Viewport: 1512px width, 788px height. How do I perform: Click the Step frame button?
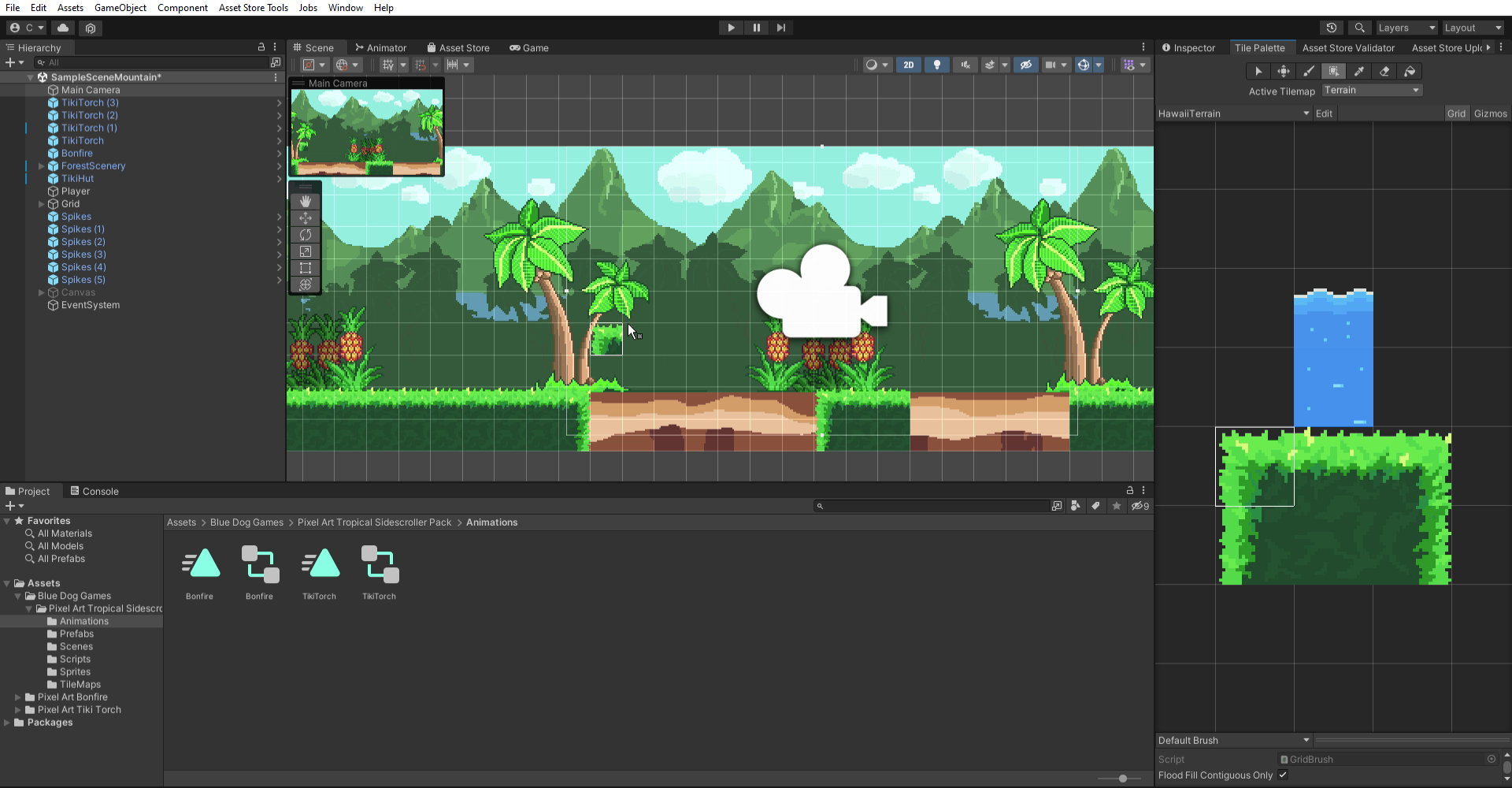781,28
